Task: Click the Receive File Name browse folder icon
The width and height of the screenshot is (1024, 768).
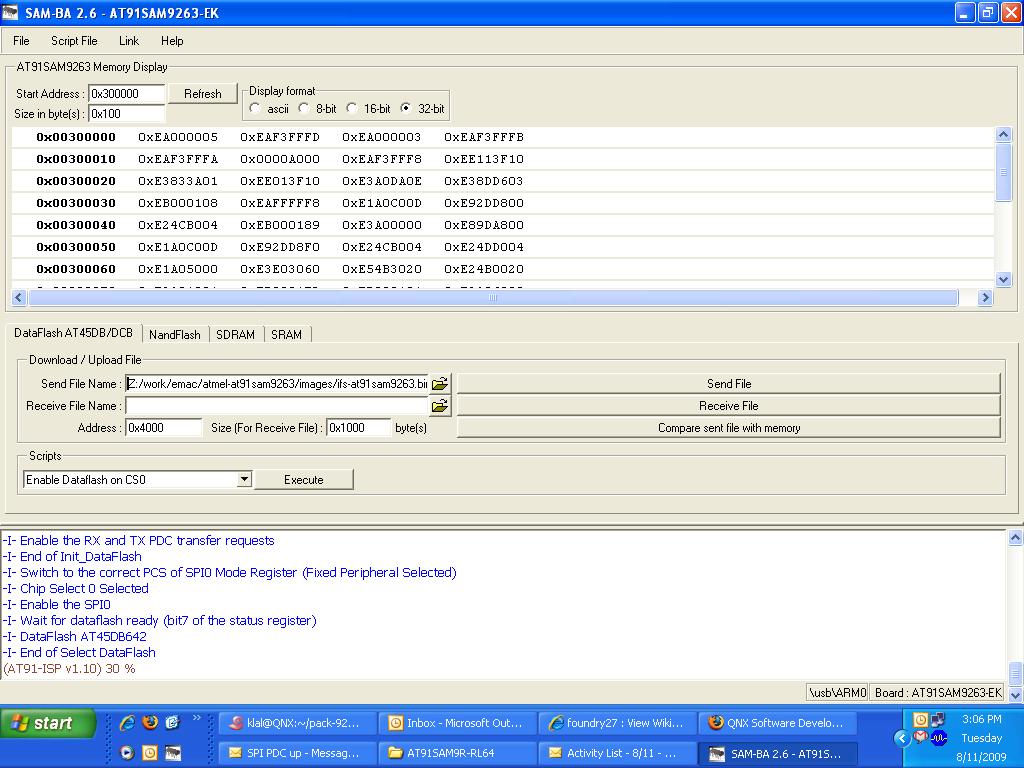Action: coord(440,406)
